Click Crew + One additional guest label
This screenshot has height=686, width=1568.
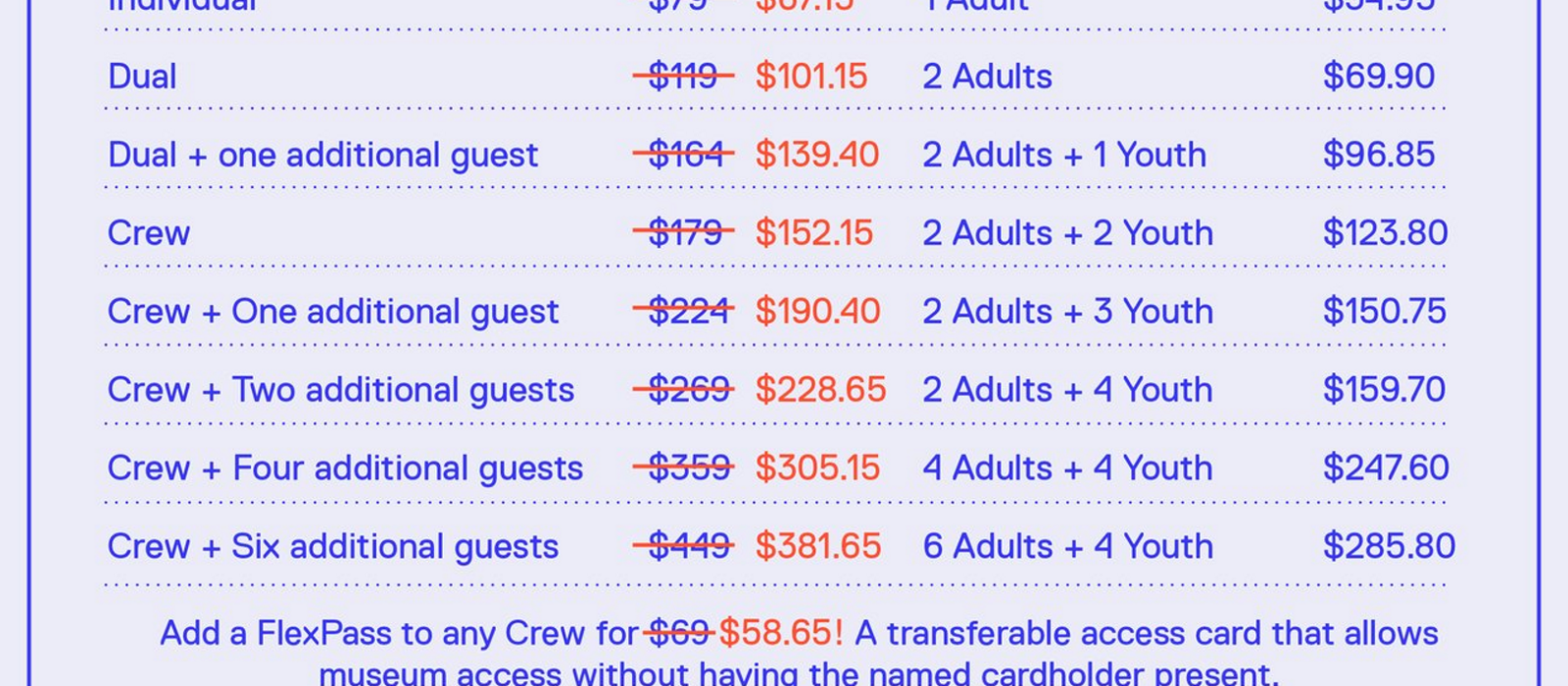(333, 313)
